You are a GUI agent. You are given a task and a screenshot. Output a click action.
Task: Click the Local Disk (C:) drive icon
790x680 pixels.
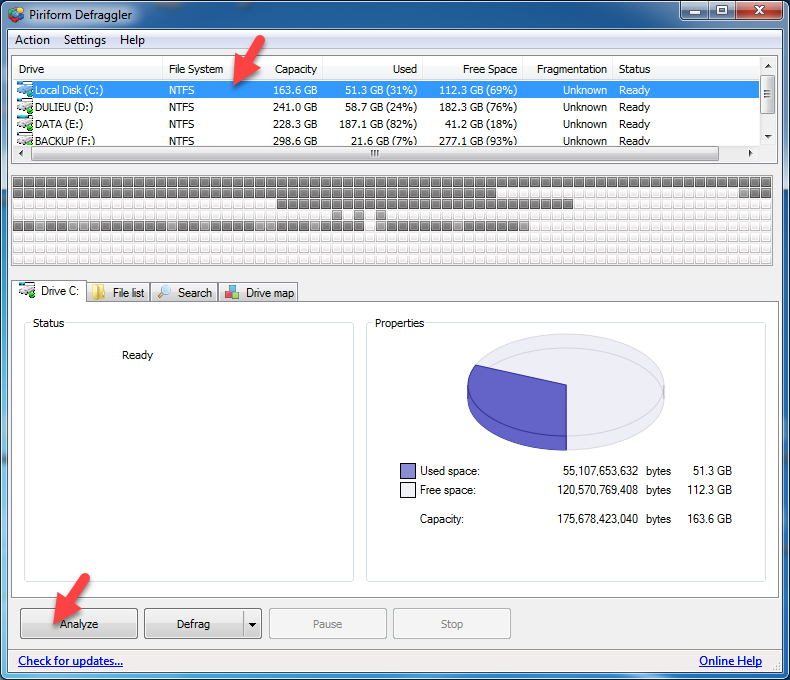coord(25,90)
